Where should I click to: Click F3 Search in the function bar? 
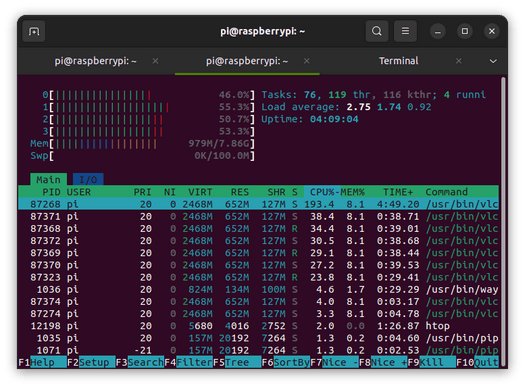(x=140, y=362)
